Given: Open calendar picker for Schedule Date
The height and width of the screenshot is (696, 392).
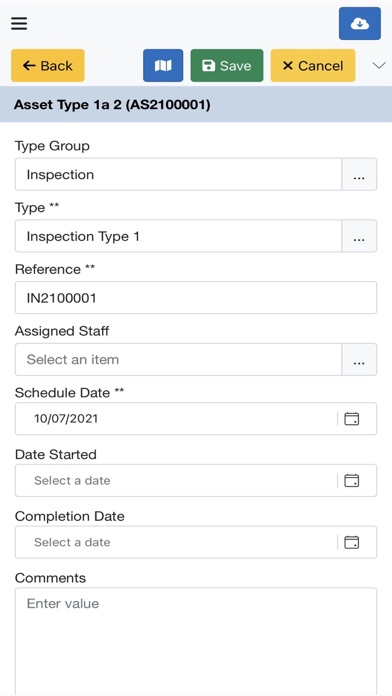Looking at the screenshot, I should pyautogui.click(x=352, y=419).
